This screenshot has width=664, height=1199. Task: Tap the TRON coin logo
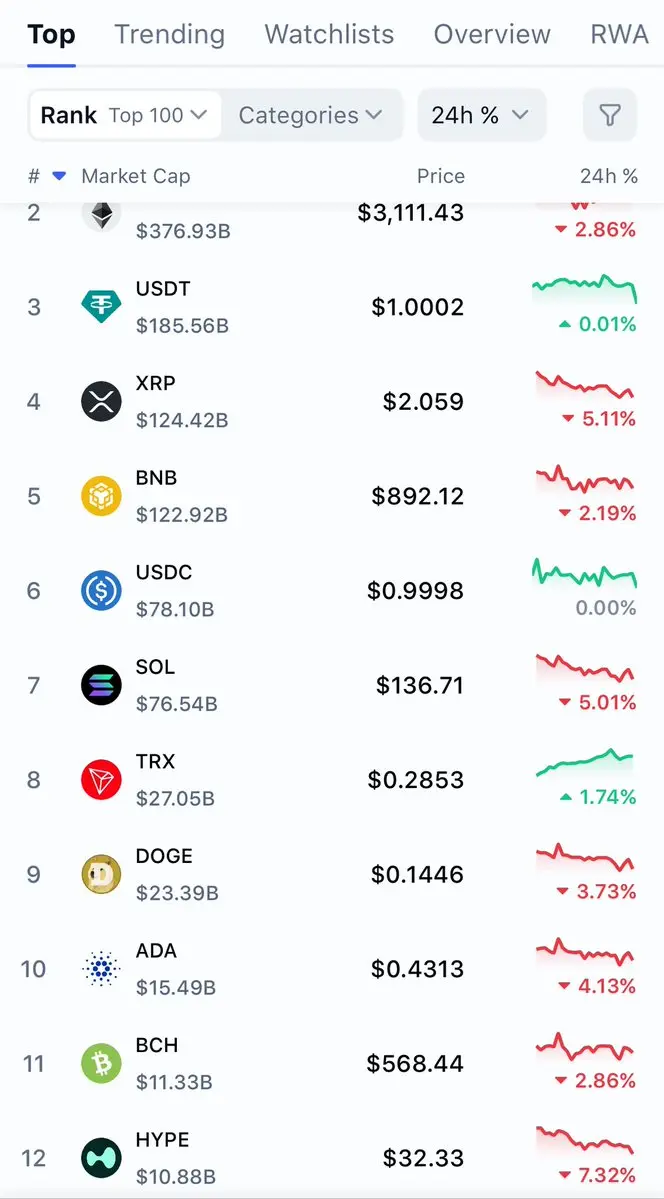click(101, 779)
